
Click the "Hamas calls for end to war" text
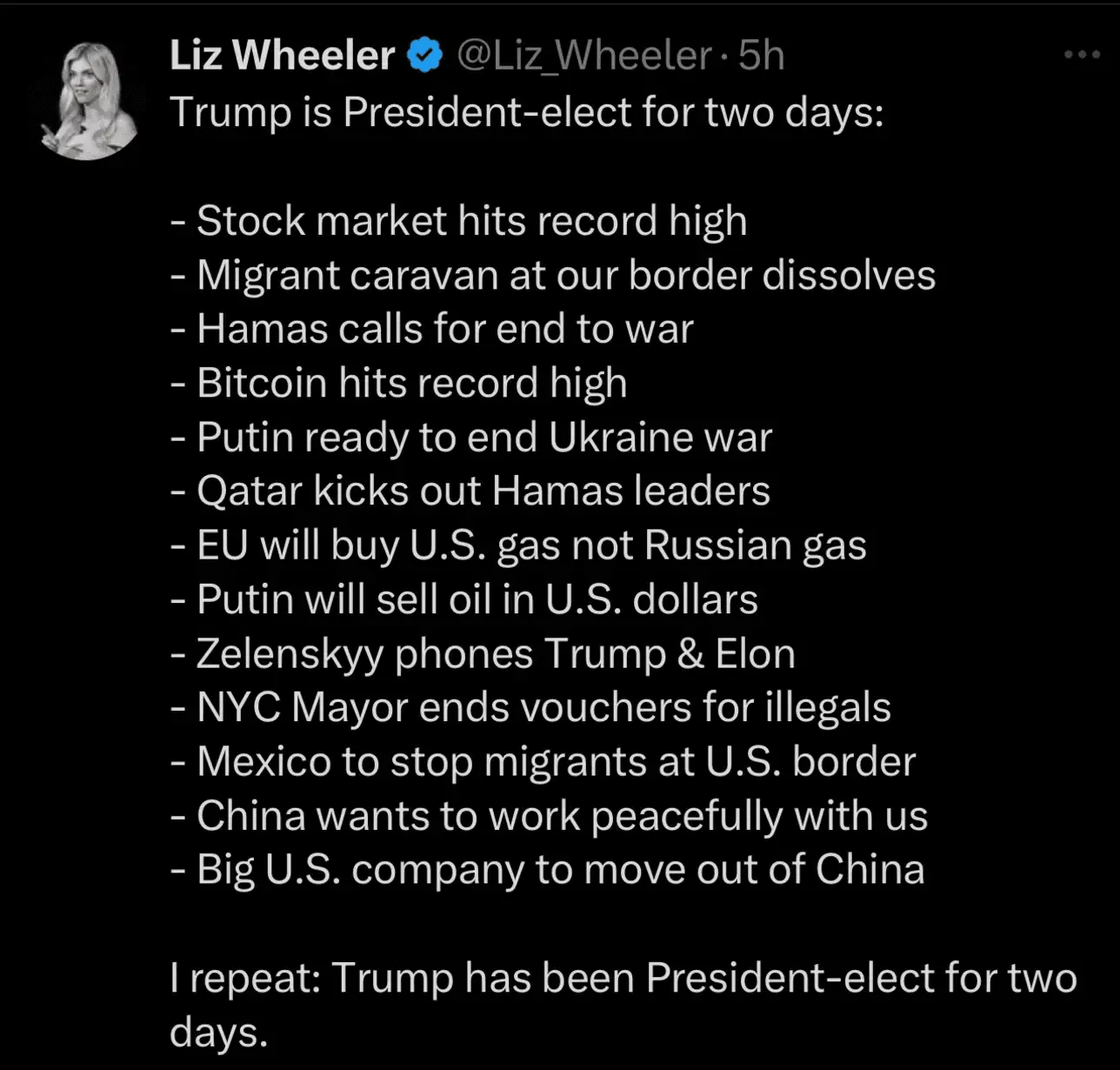[x=444, y=329]
